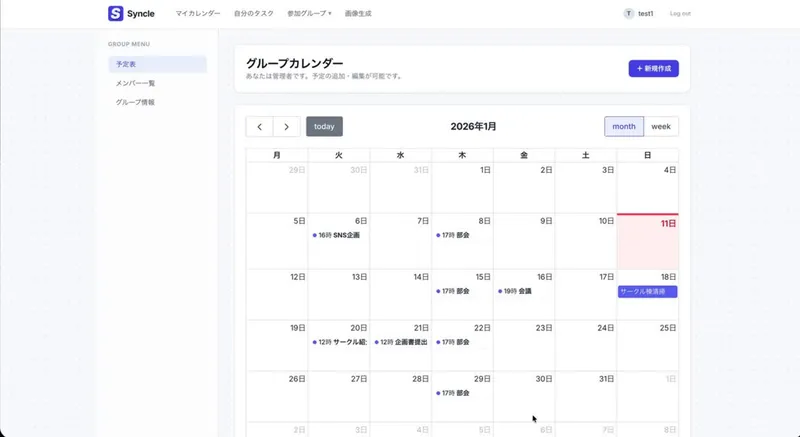Switch calendar to month view
Viewport: 800px width, 437px height.
pos(624,126)
